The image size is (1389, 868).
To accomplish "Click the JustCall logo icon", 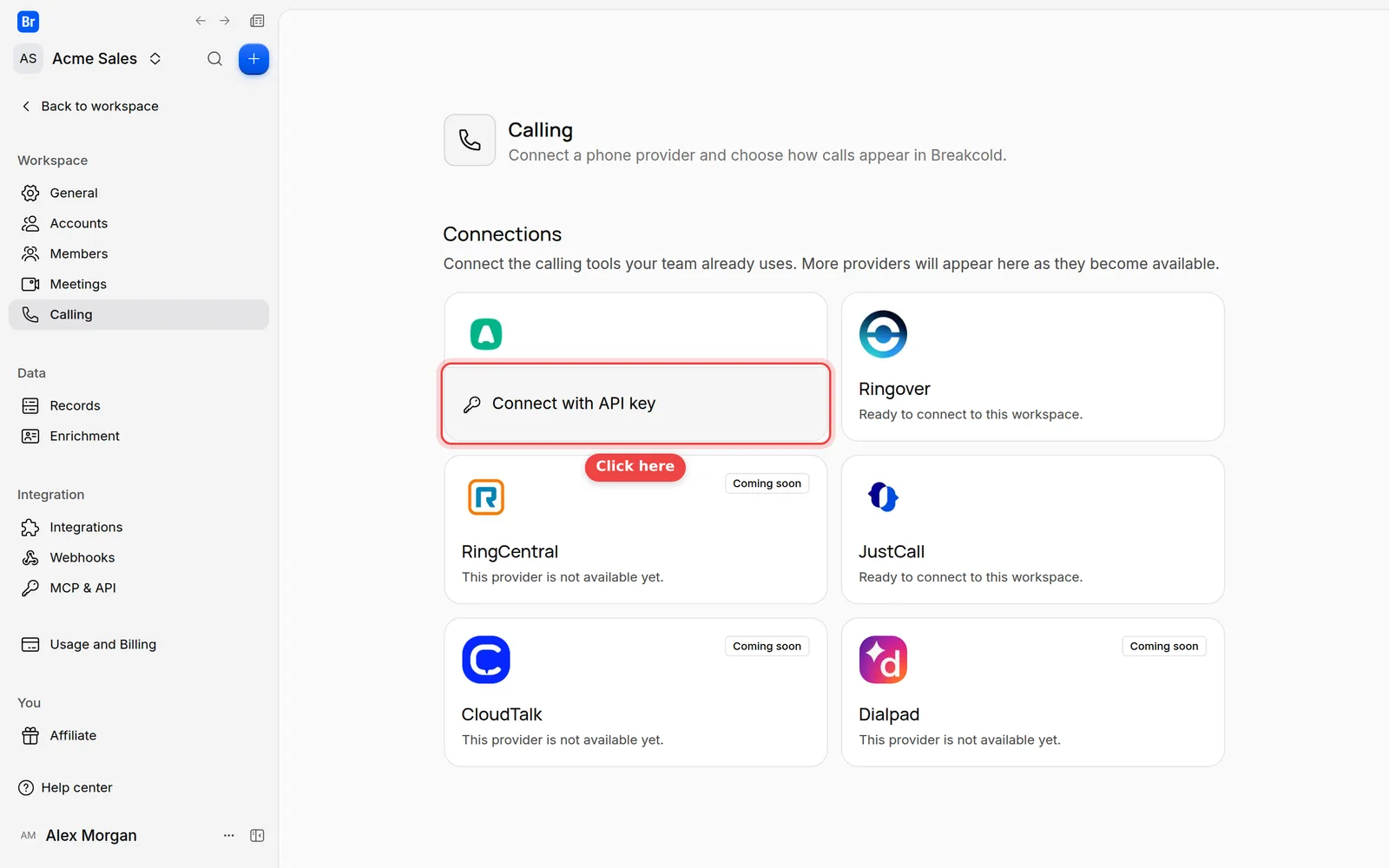I will [883, 496].
